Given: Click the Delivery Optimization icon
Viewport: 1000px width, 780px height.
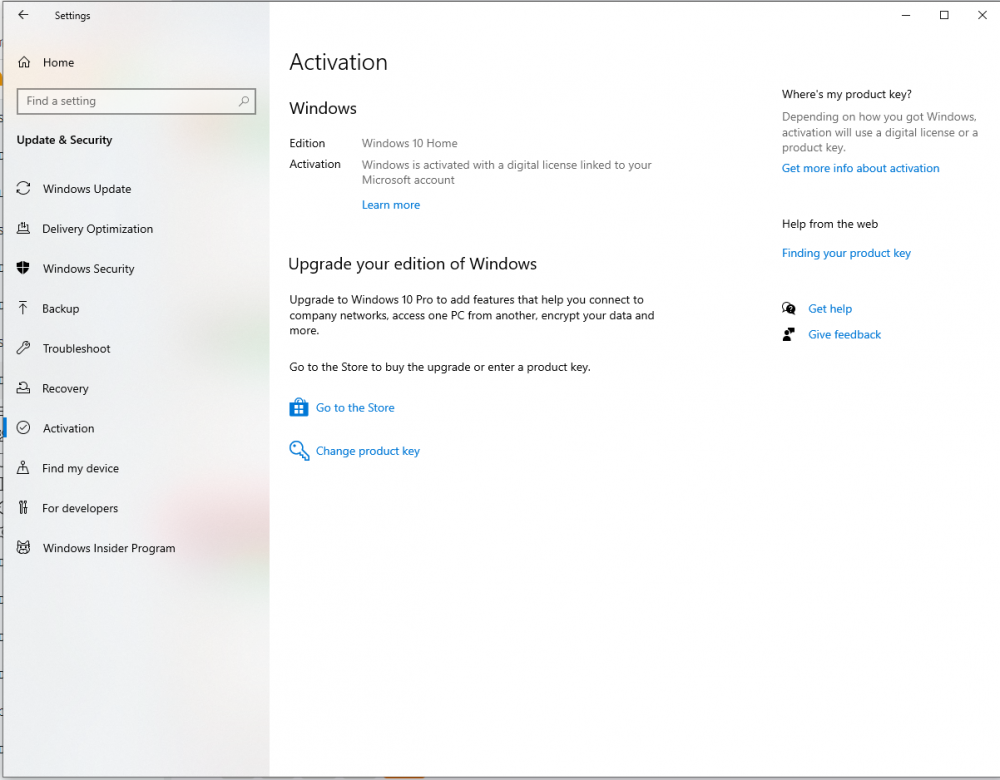Looking at the screenshot, I should tap(24, 229).
